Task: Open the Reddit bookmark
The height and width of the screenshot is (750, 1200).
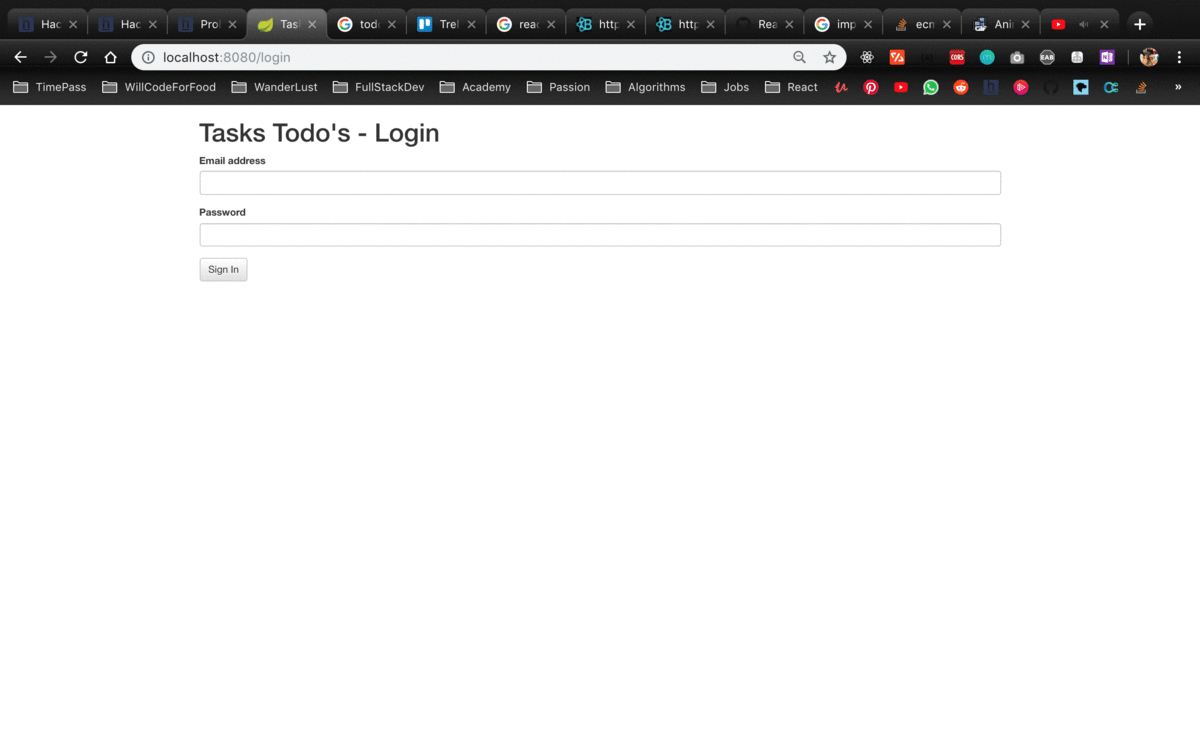Action: pos(961,87)
